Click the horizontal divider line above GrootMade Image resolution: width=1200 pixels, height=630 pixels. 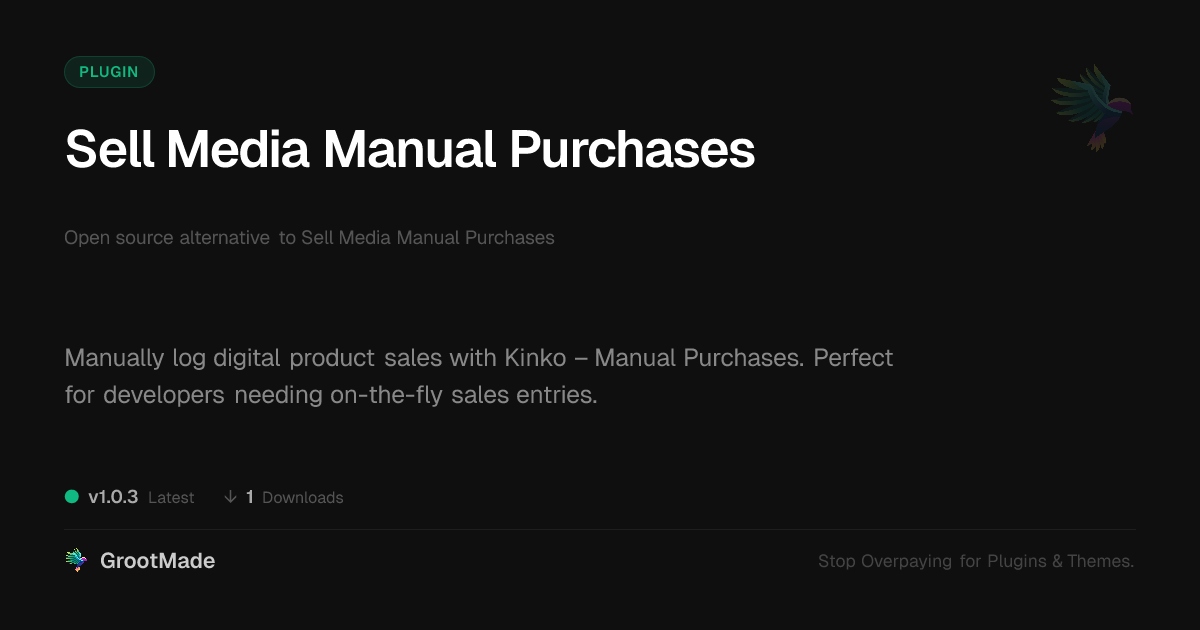click(600, 529)
